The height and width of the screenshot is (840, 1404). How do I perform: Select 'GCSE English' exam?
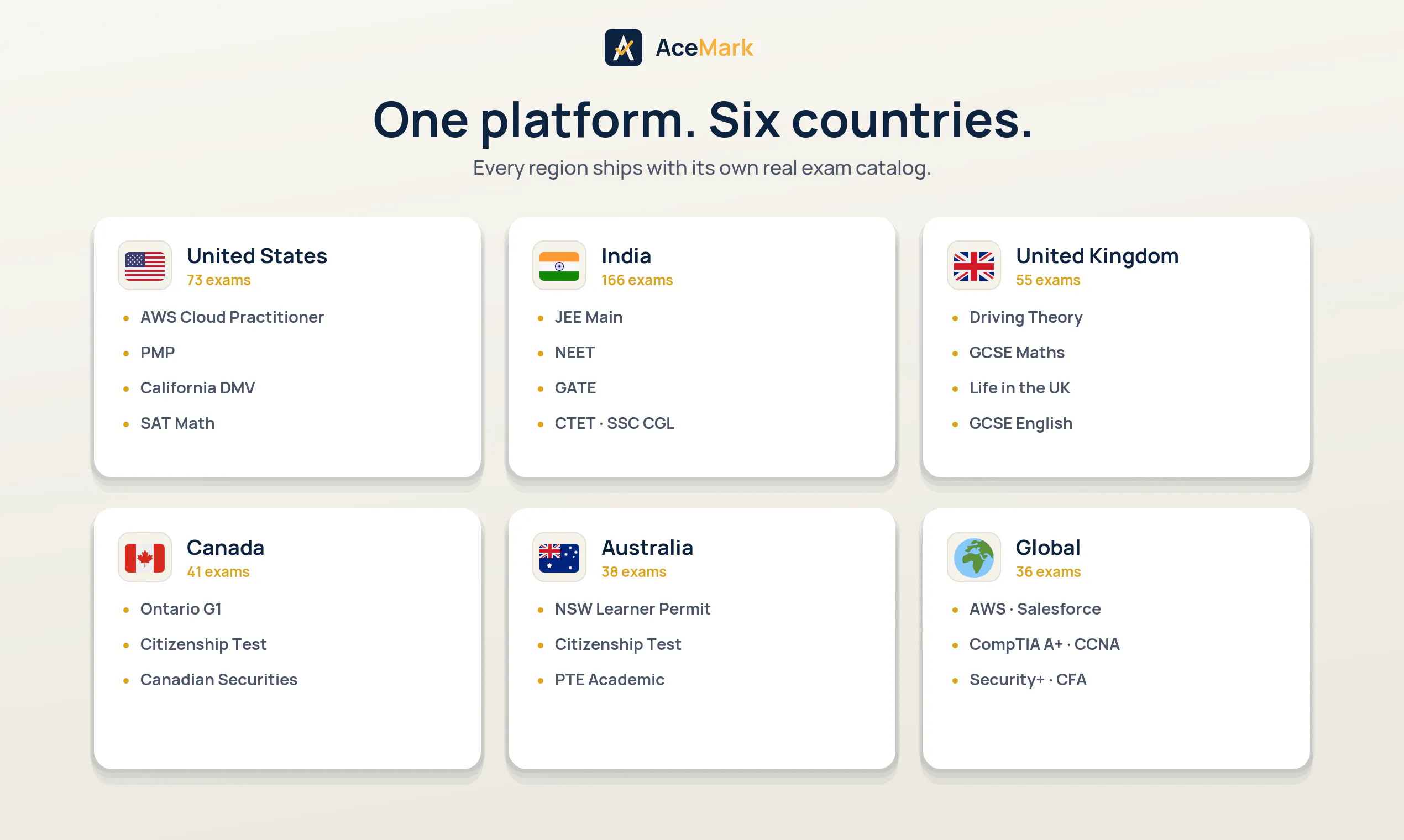[x=1021, y=423]
